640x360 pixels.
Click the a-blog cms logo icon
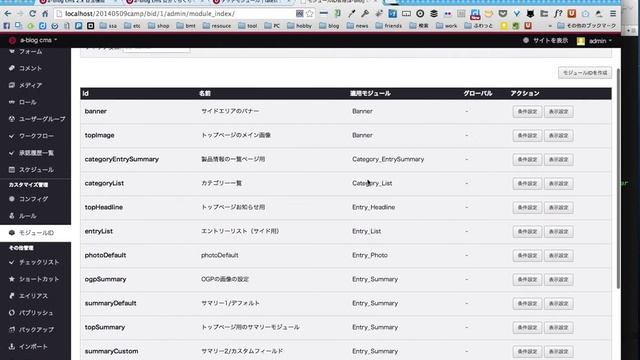point(12,40)
